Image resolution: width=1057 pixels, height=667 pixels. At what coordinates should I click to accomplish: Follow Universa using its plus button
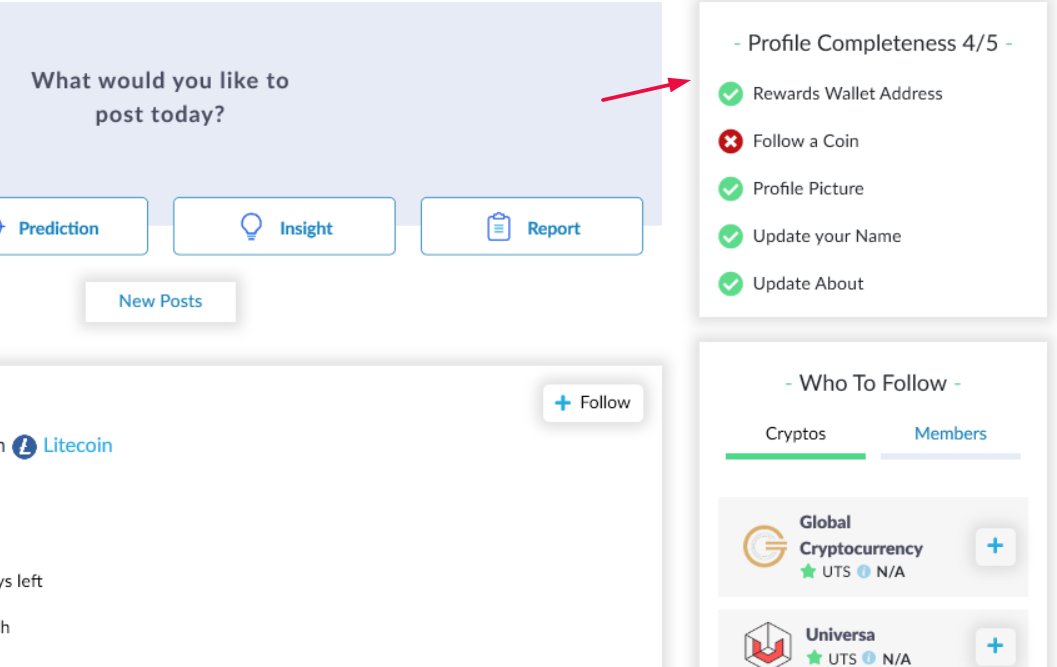995,645
